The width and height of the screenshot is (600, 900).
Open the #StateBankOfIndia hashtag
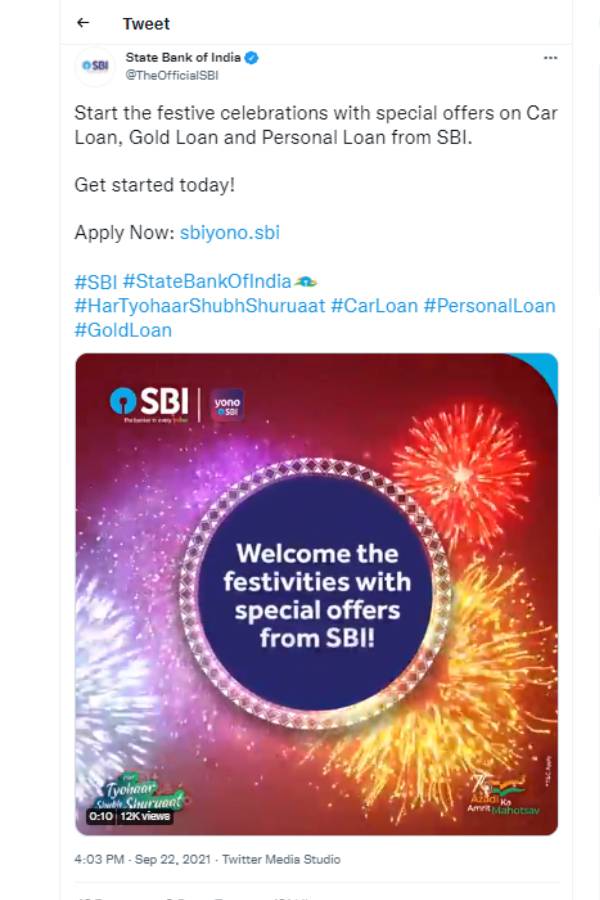207,281
